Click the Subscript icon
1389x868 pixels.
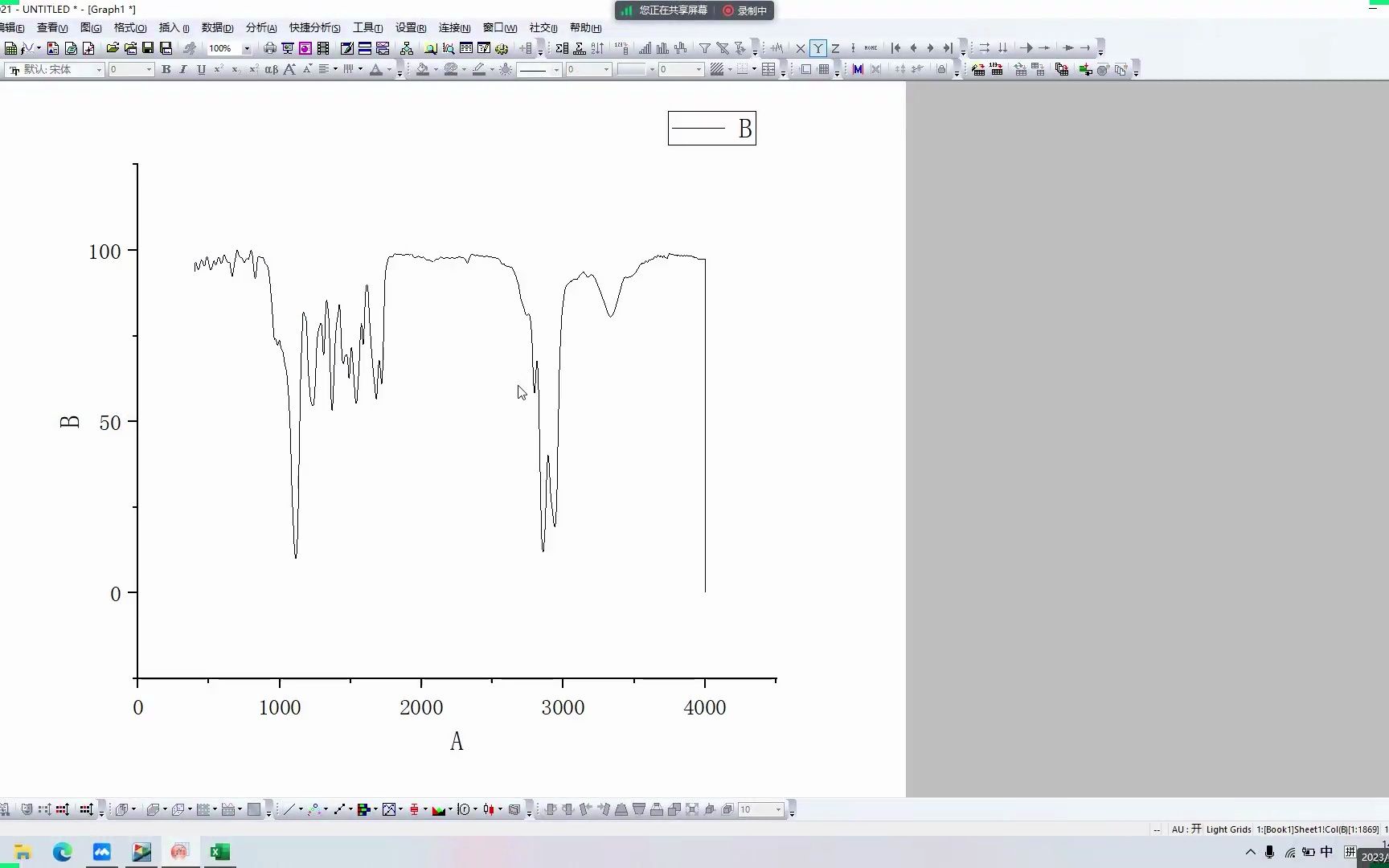coord(236,70)
